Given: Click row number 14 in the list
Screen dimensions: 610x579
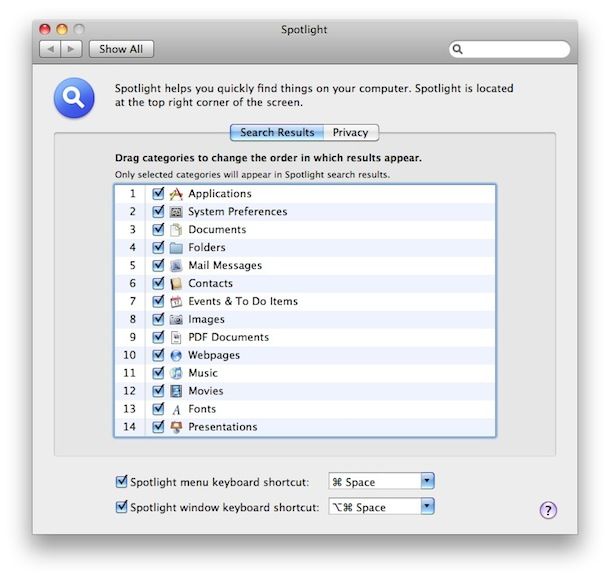Looking at the screenshot, I should 130,427.
